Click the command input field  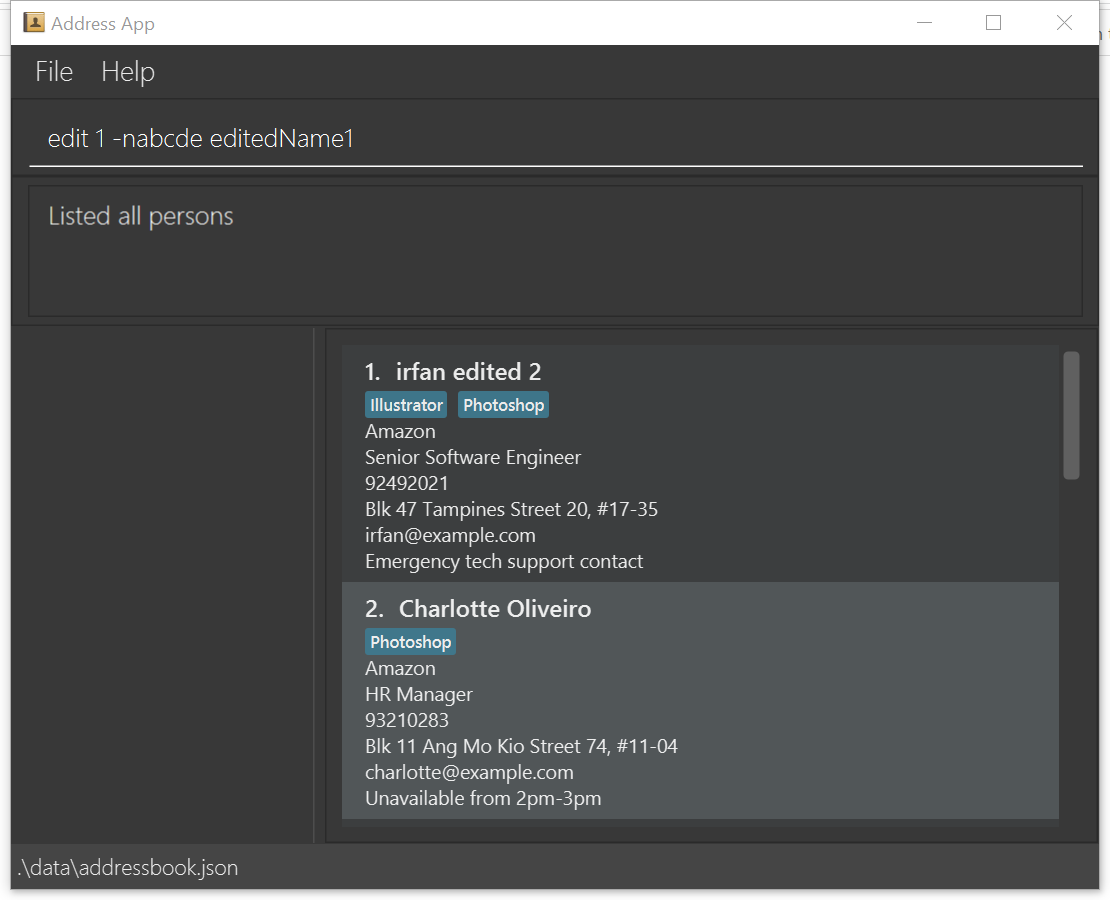click(x=556, y=139)
